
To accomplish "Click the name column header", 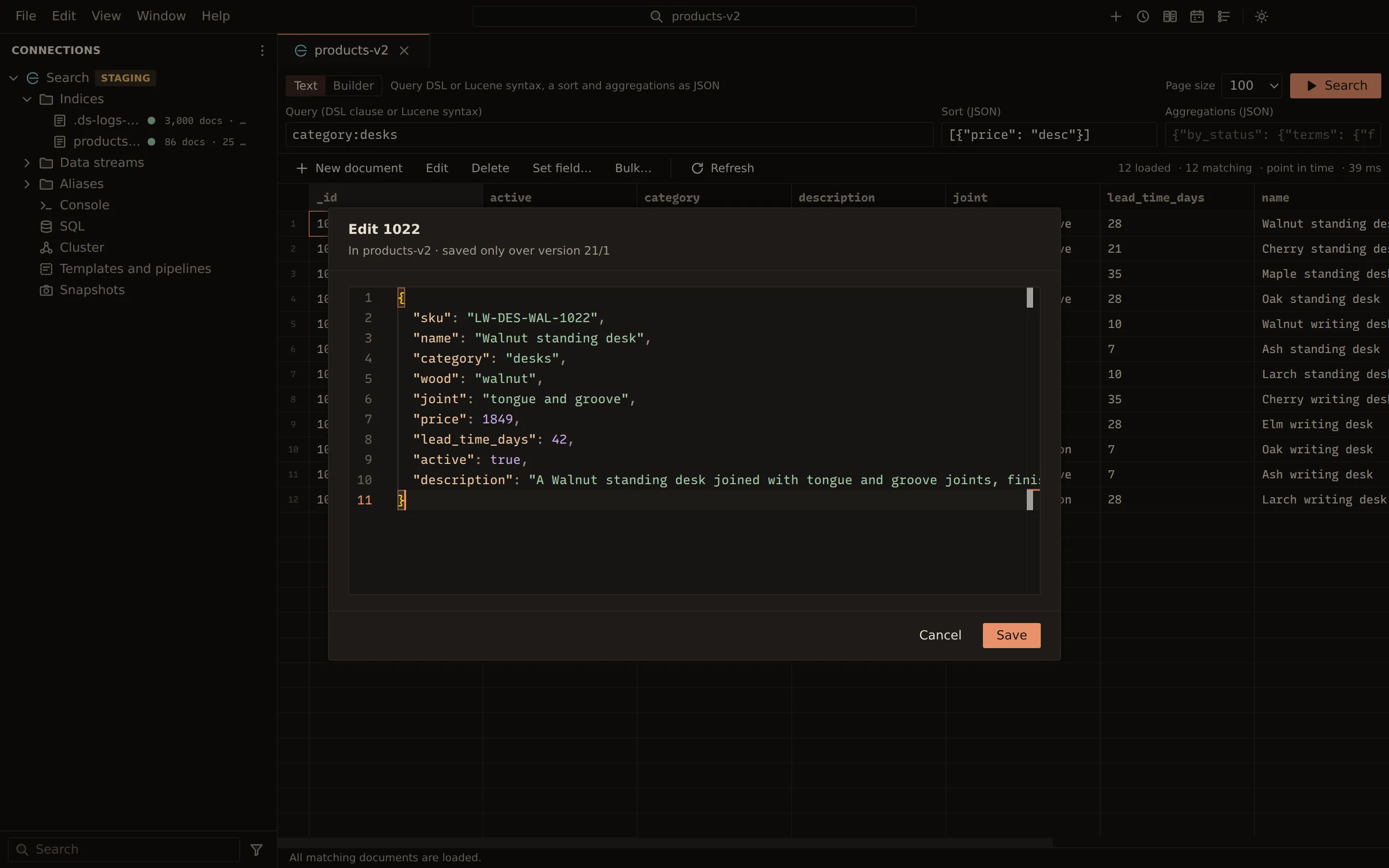I will coord(1321,198).
